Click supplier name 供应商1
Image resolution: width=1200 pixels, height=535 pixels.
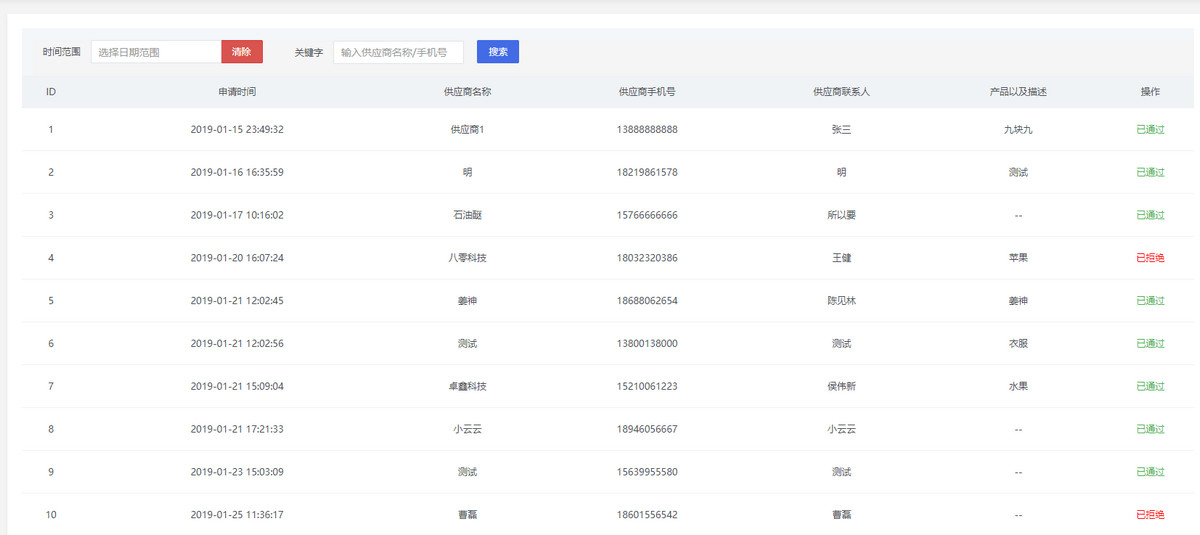coord(467,130)
